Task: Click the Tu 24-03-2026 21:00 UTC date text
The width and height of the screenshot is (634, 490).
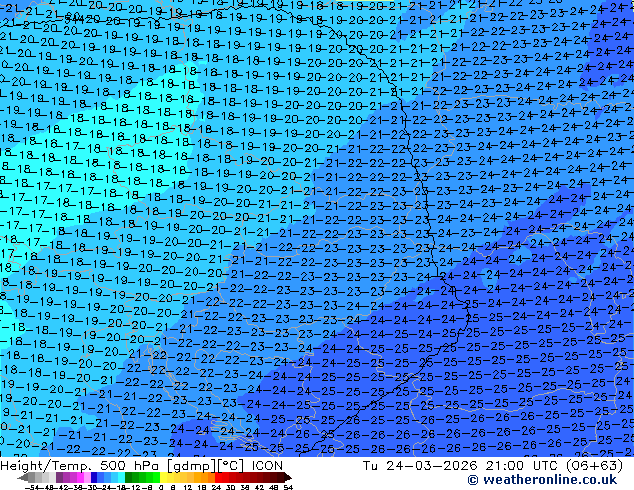Action: pyautogui.click(x=461, y=465)
